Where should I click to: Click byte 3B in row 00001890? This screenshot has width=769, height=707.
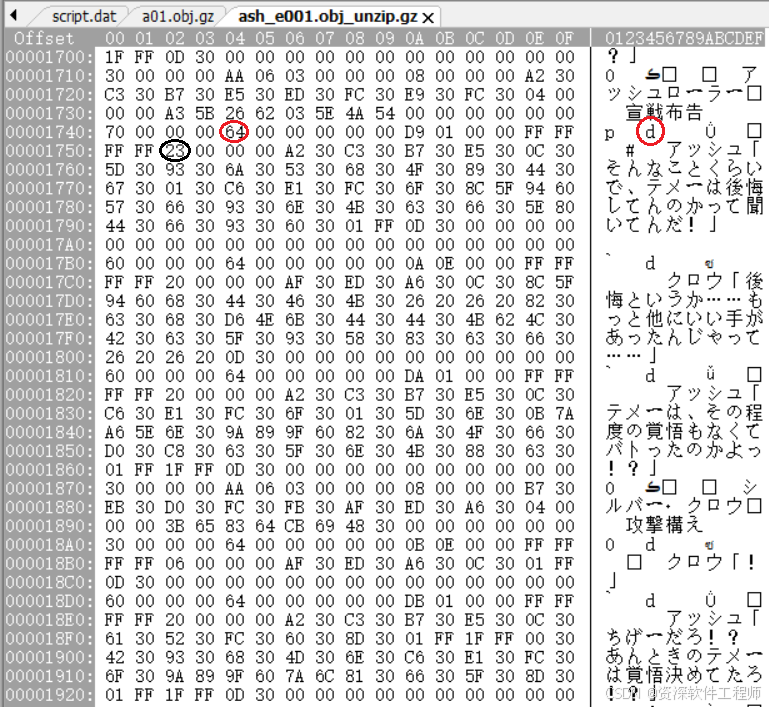(175, 526)
